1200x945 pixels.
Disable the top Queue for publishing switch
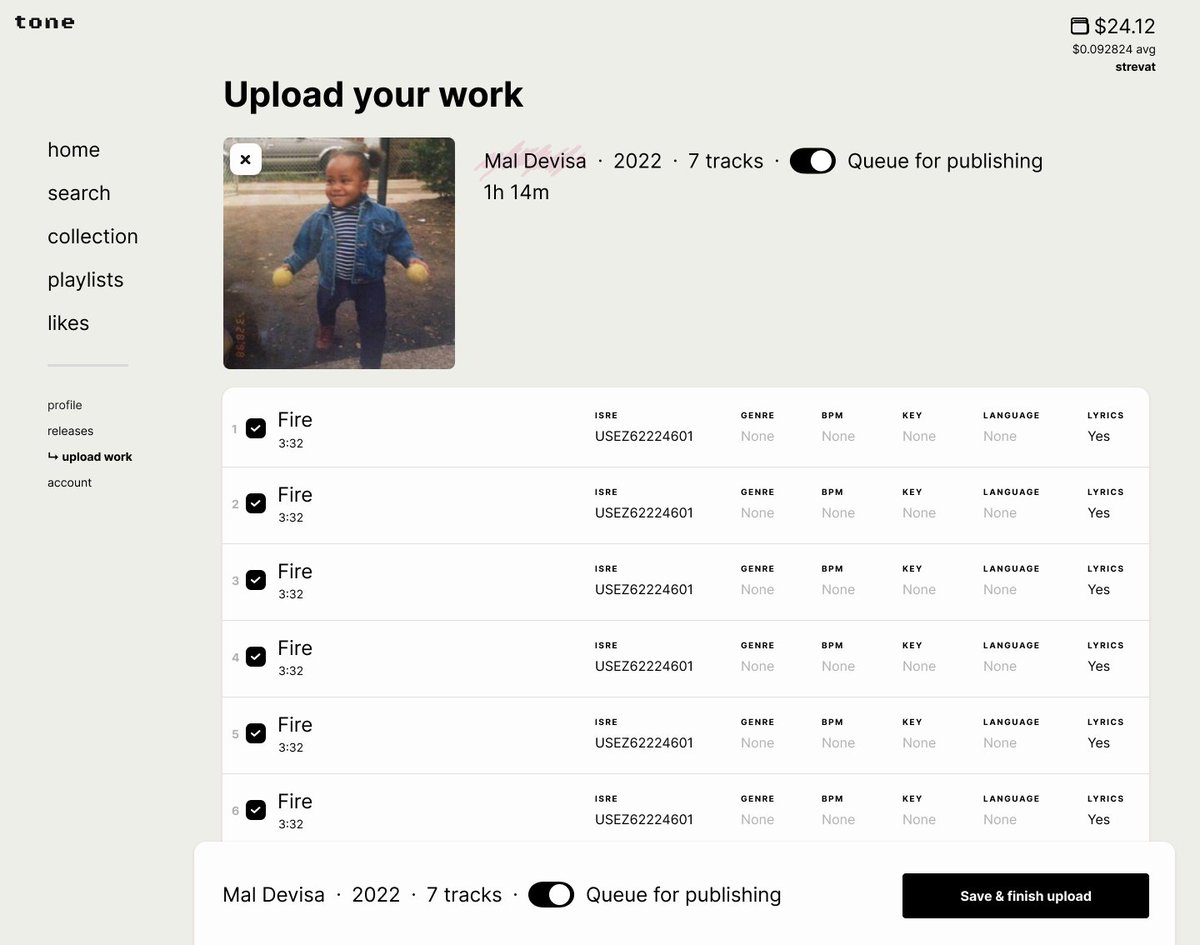coord(813,160)
